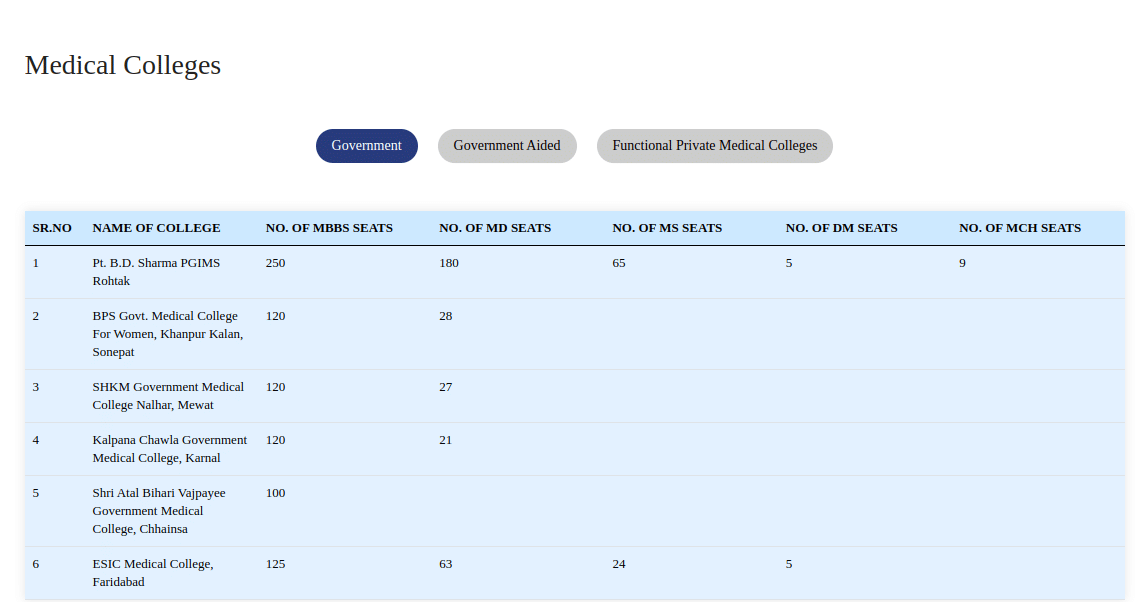Switch to the Government tab
Screen dimensions: 1145x602
[x=366, y=146]
